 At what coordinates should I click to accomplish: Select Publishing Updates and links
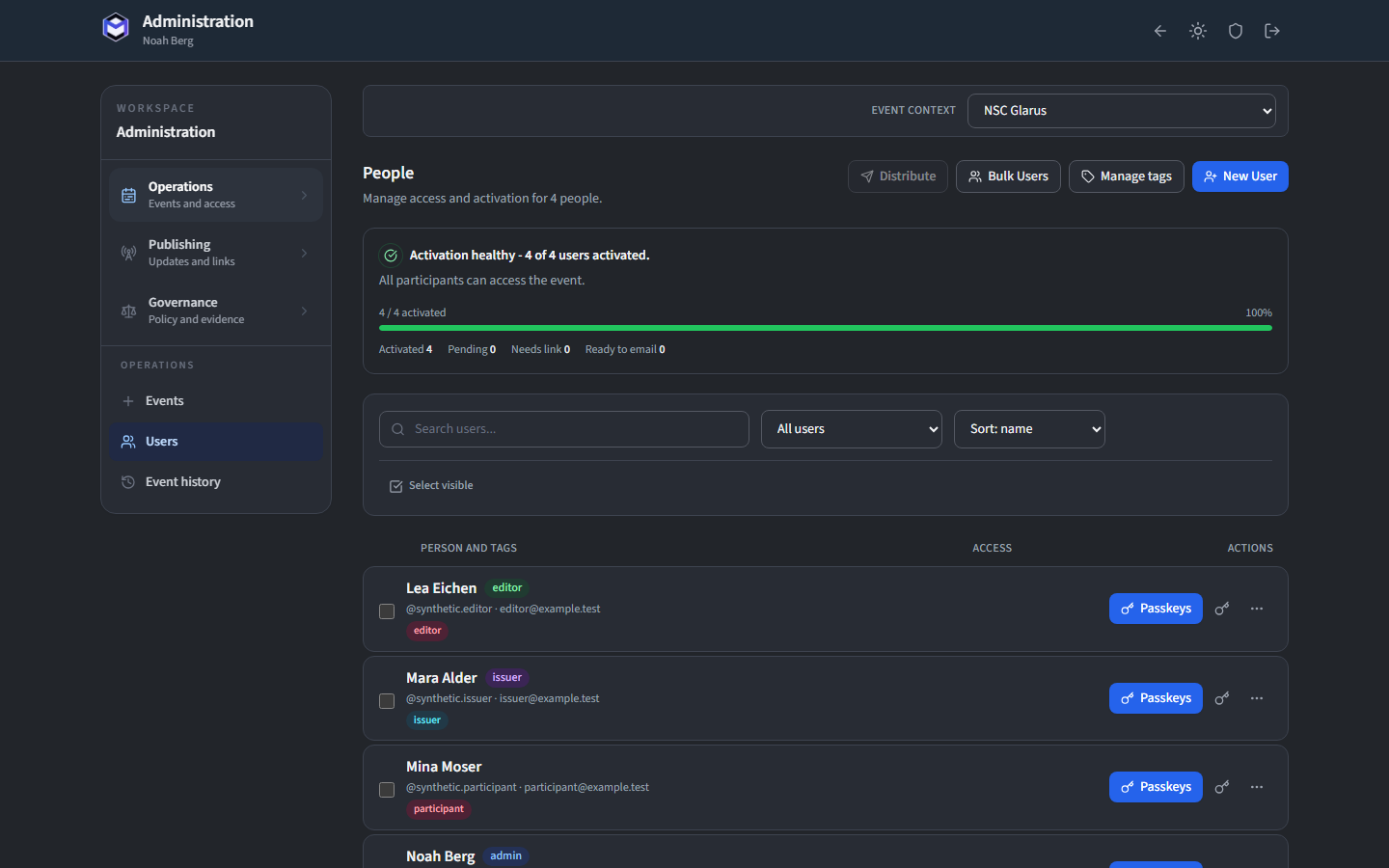pos(216,253)
